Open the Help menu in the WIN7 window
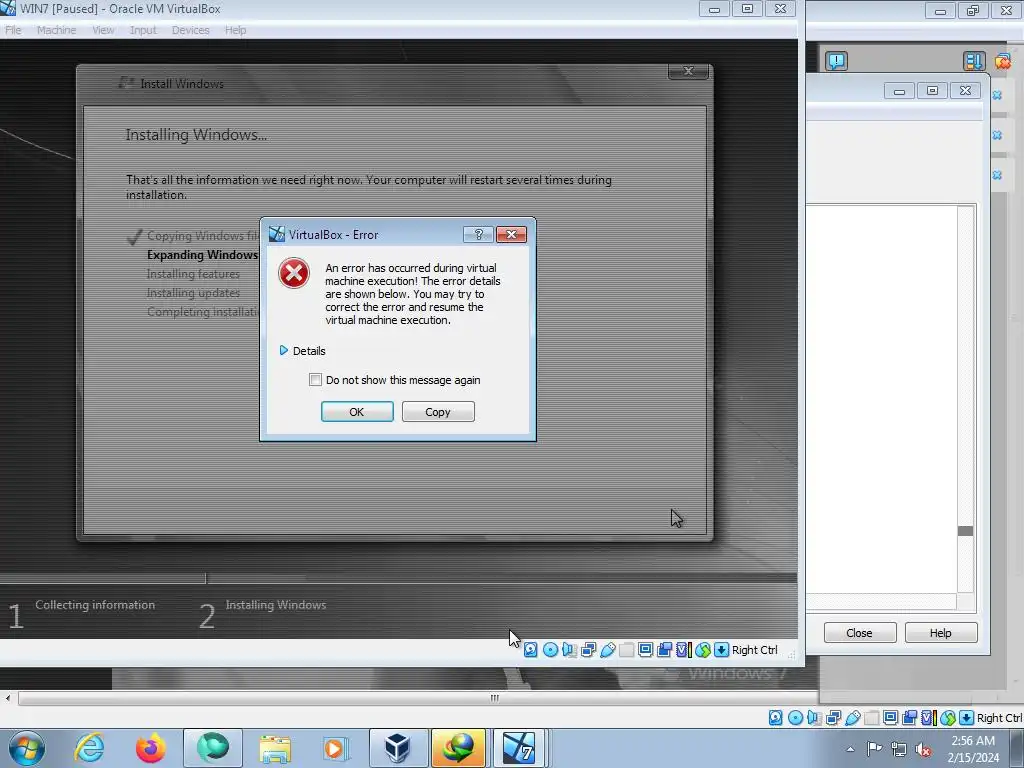The width and height of the screenshot is (1024, 768). [236, 30]
